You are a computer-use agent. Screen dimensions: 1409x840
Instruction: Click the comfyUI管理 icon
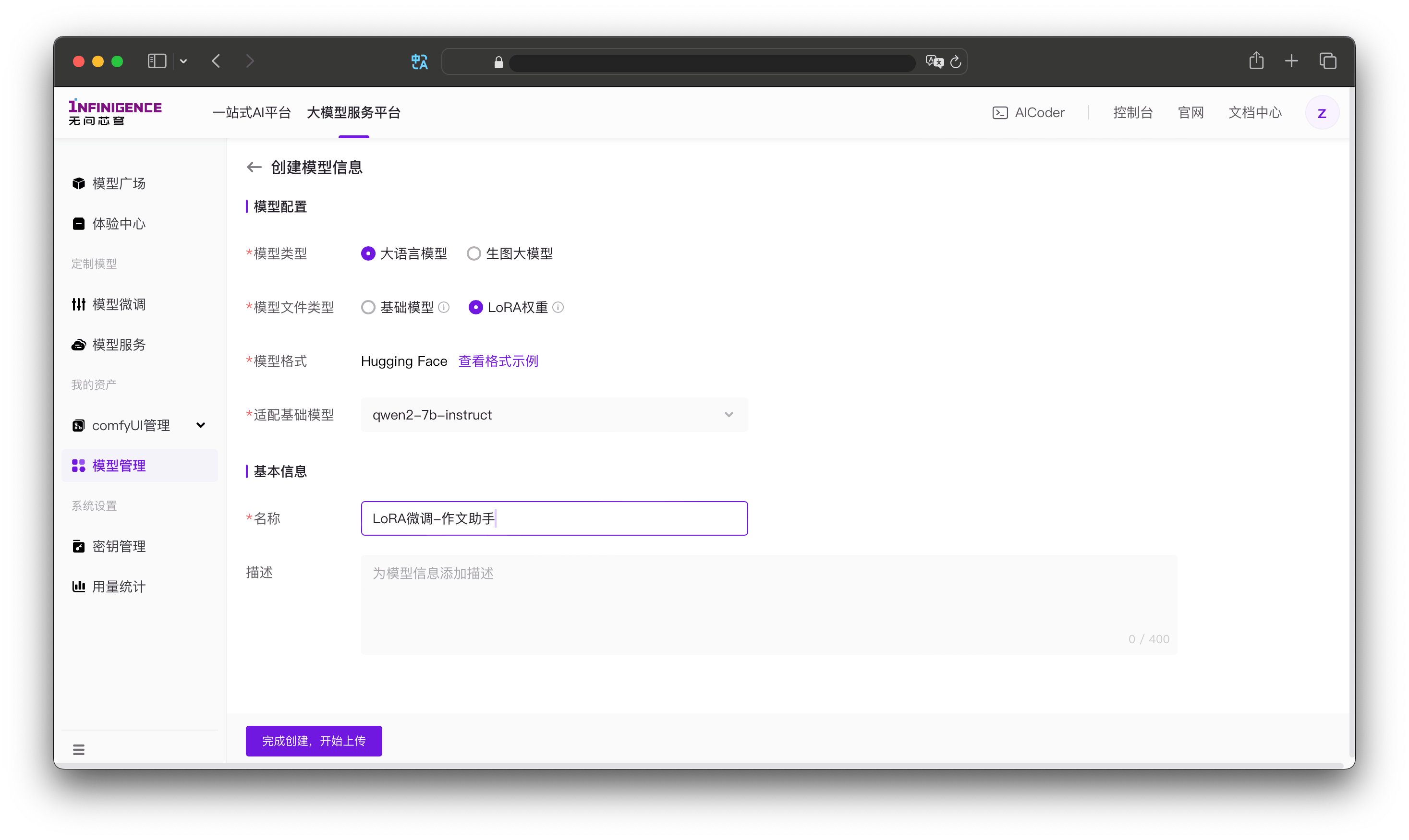coord(79,425)
